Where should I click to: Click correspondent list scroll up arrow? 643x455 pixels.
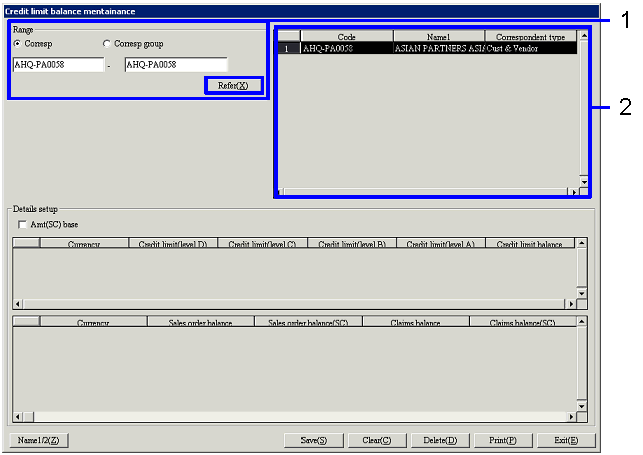pos(584,36)
